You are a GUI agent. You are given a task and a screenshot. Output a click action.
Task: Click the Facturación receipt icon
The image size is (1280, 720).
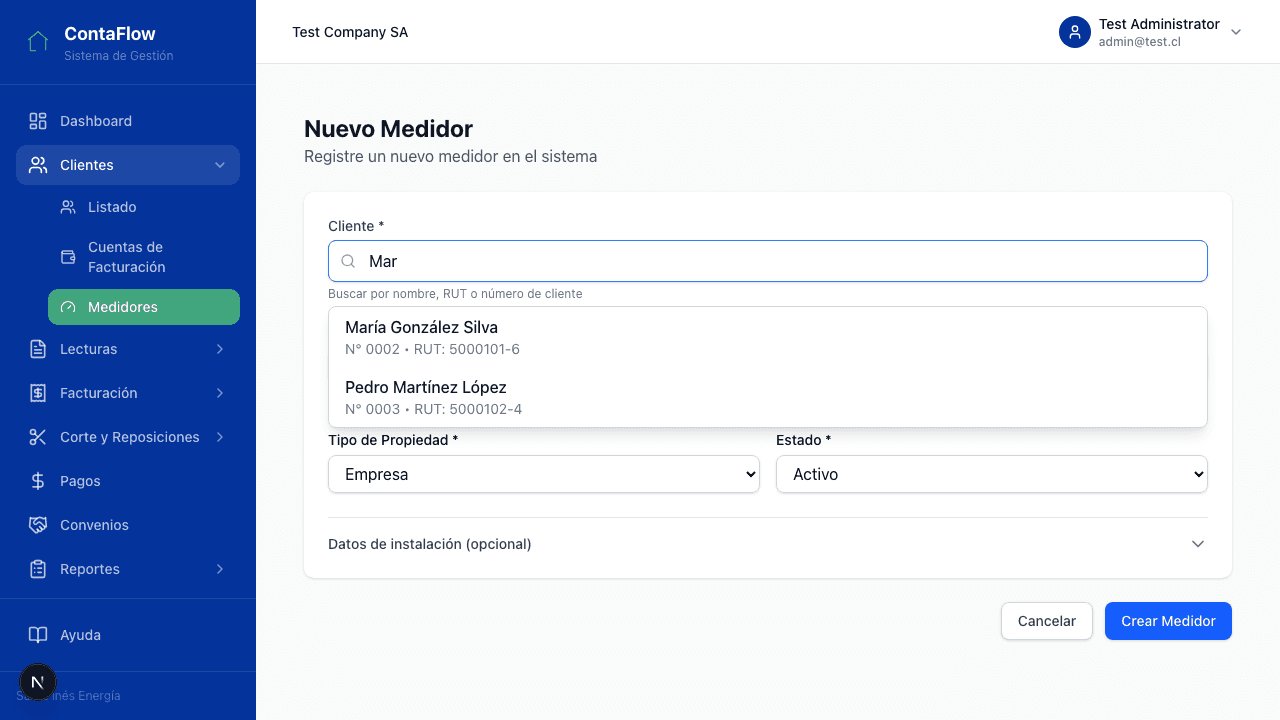38,393
